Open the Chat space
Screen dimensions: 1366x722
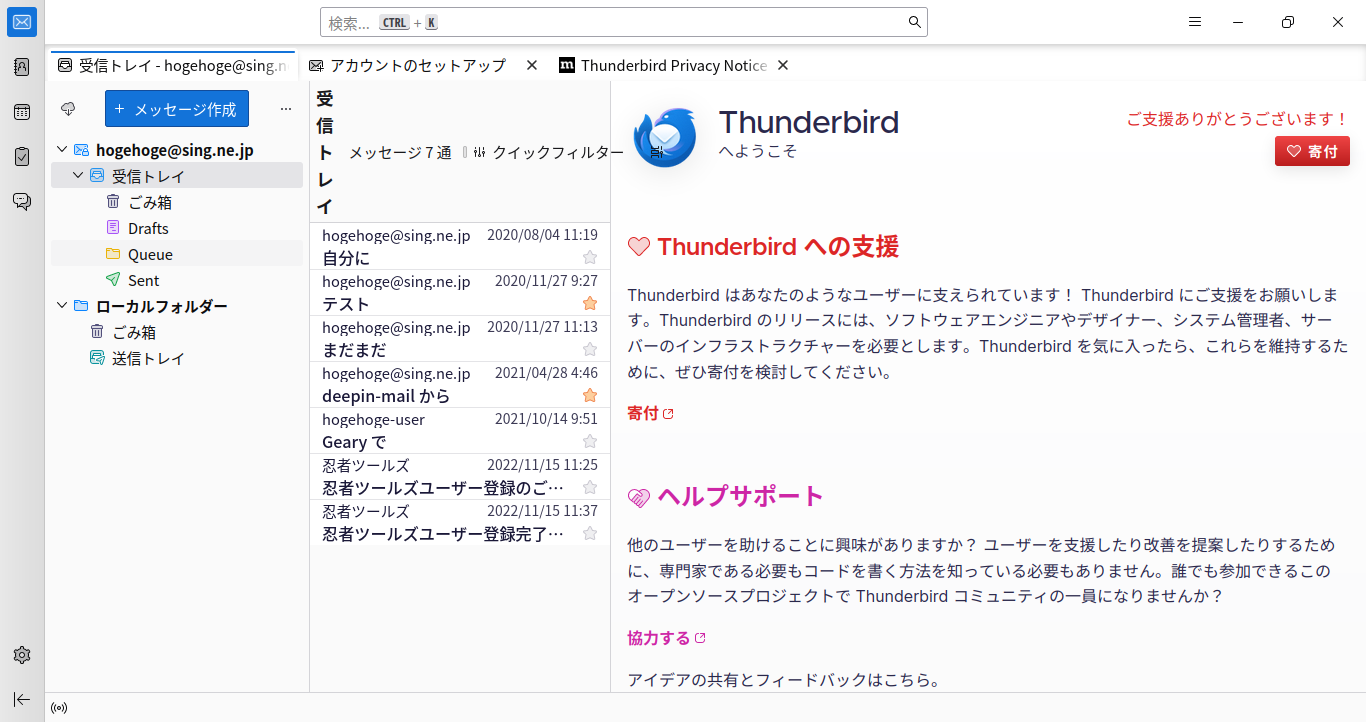tap(22, 201)
